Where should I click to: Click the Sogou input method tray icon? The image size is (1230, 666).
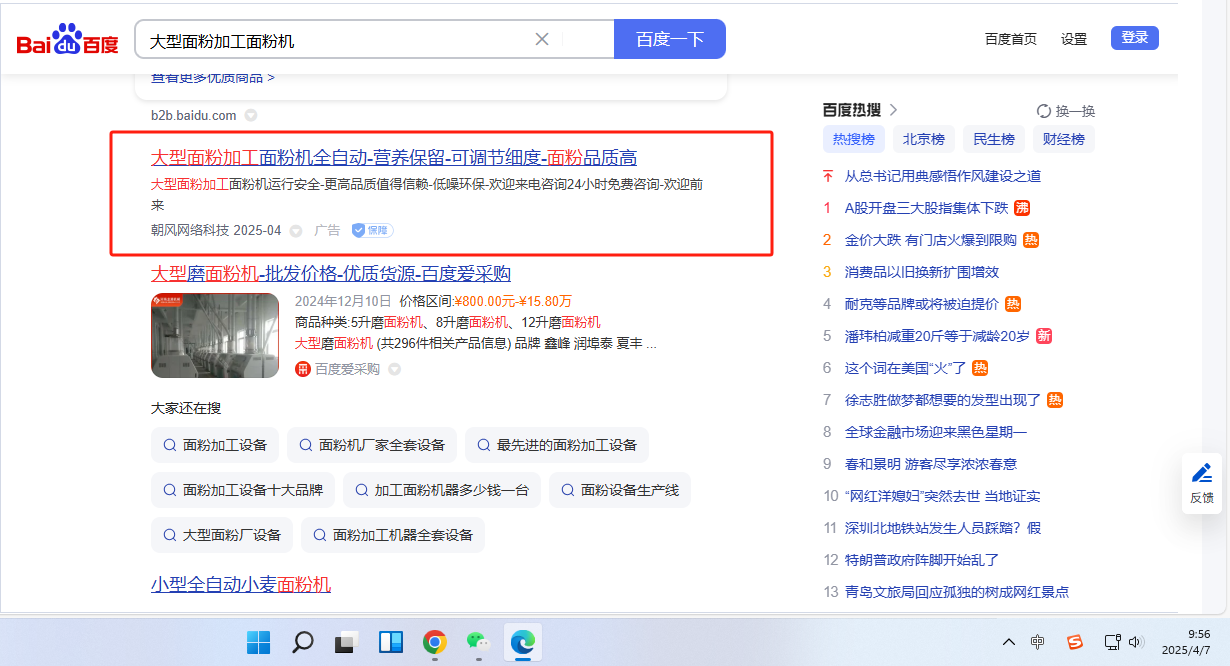tap(1074, 642)
